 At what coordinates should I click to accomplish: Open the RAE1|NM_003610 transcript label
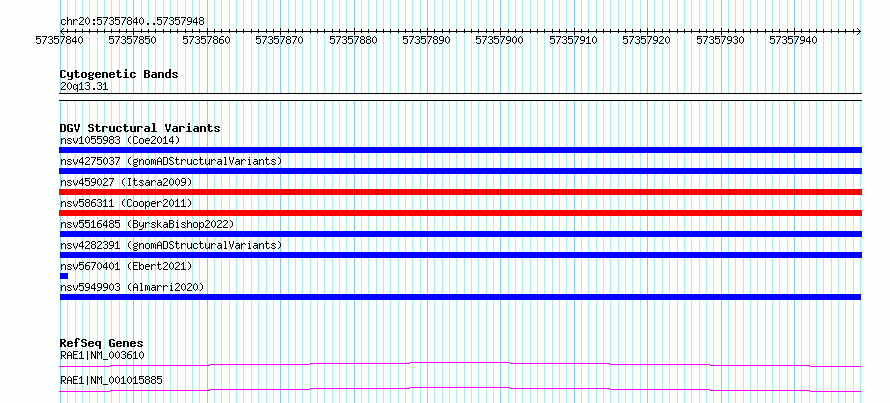click(102, 356)
